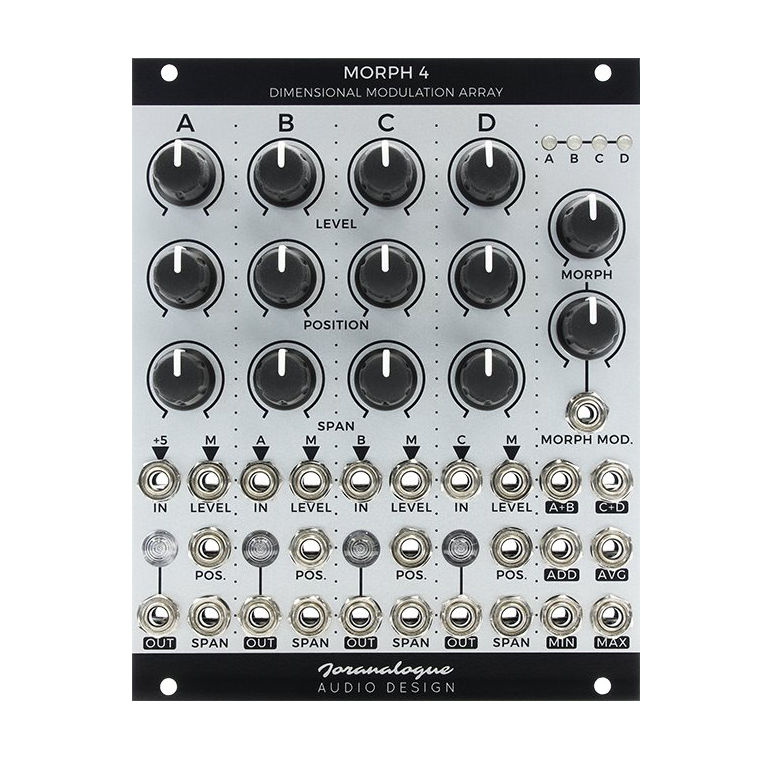
Task: Click the channel B POSITION knob
Action: click(x=286, y=276)
